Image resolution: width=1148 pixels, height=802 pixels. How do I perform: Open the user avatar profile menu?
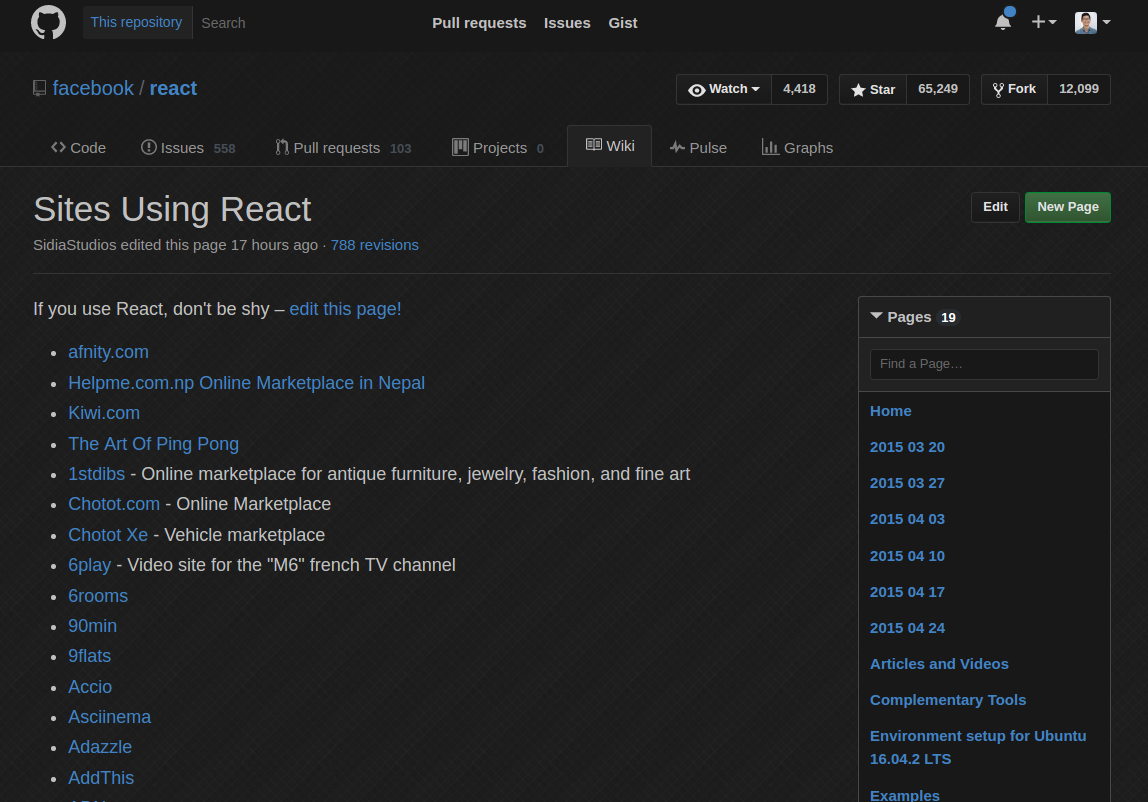click(x=1092, y=22)
